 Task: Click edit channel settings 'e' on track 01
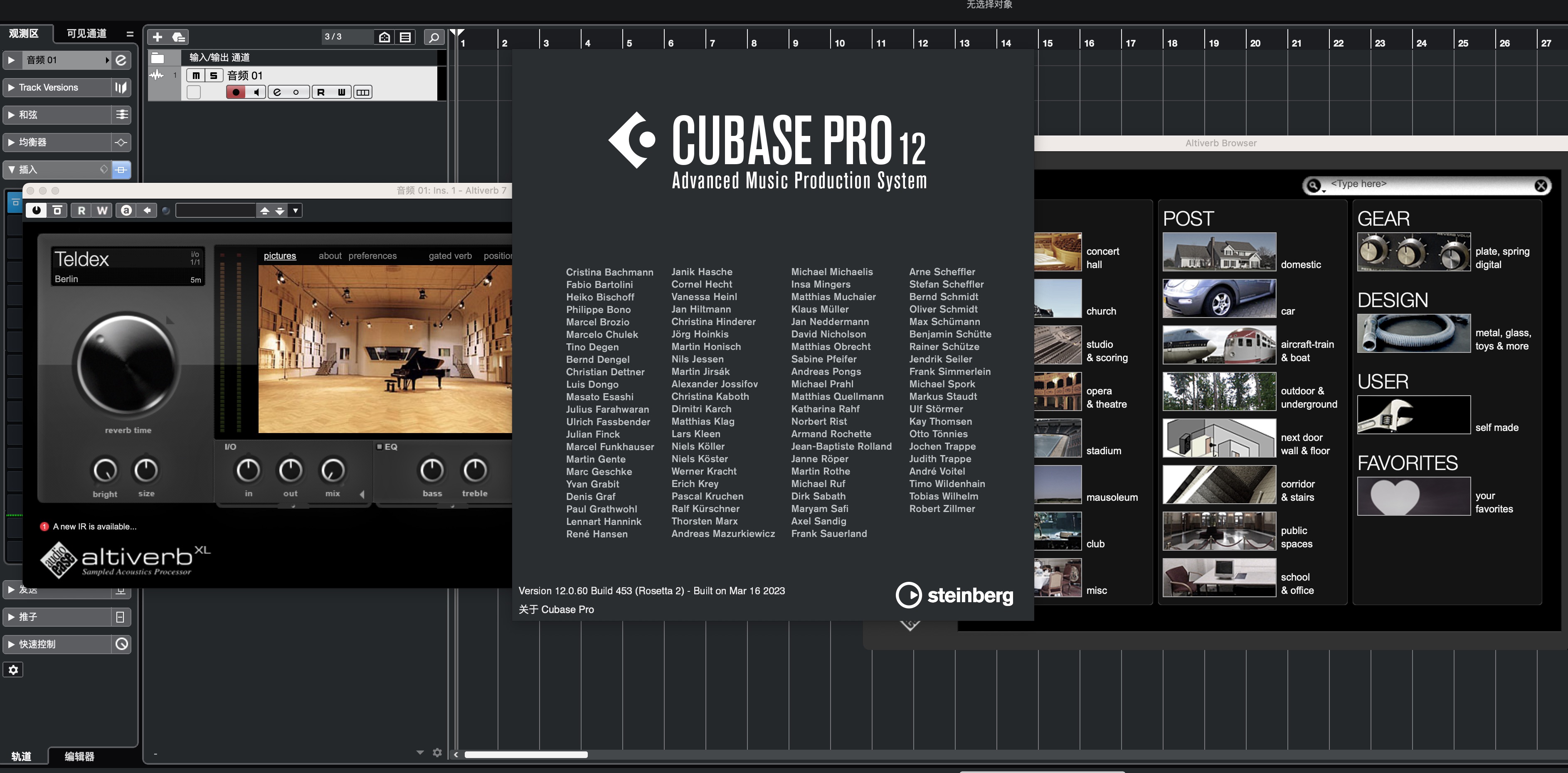(277, 92)
